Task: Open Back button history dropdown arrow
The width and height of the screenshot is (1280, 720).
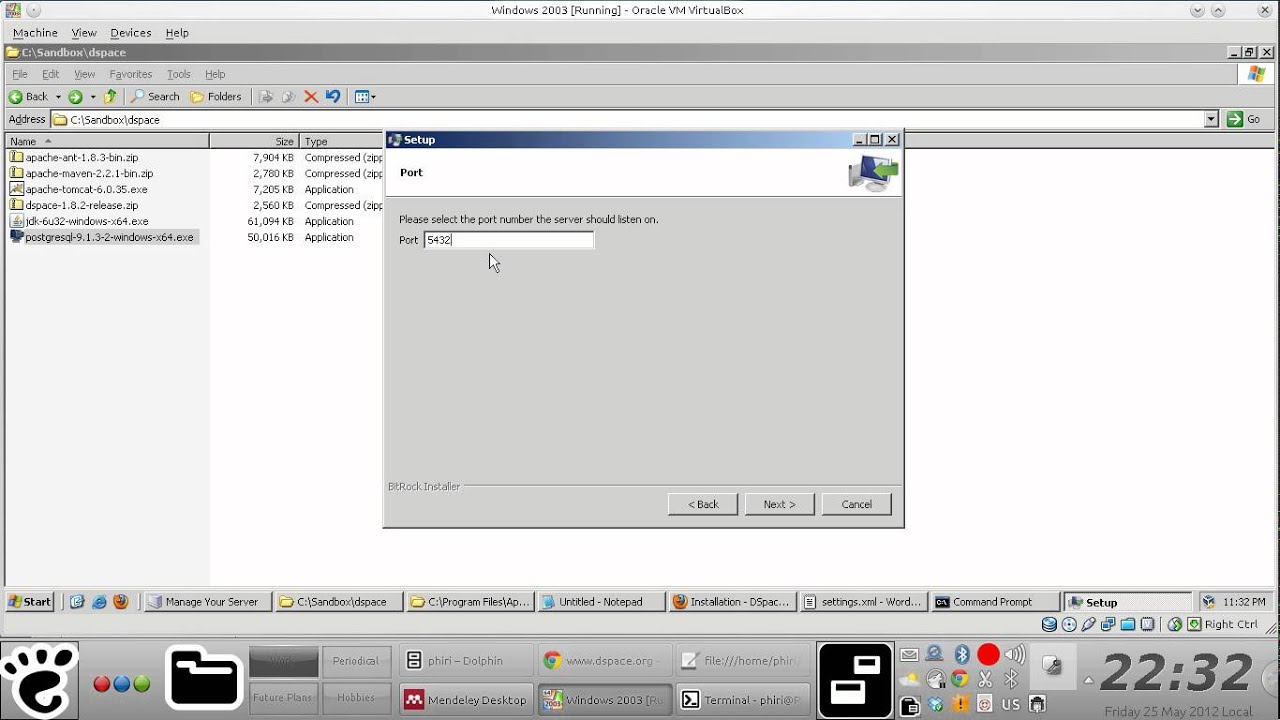Action: [x=58, y=97]
